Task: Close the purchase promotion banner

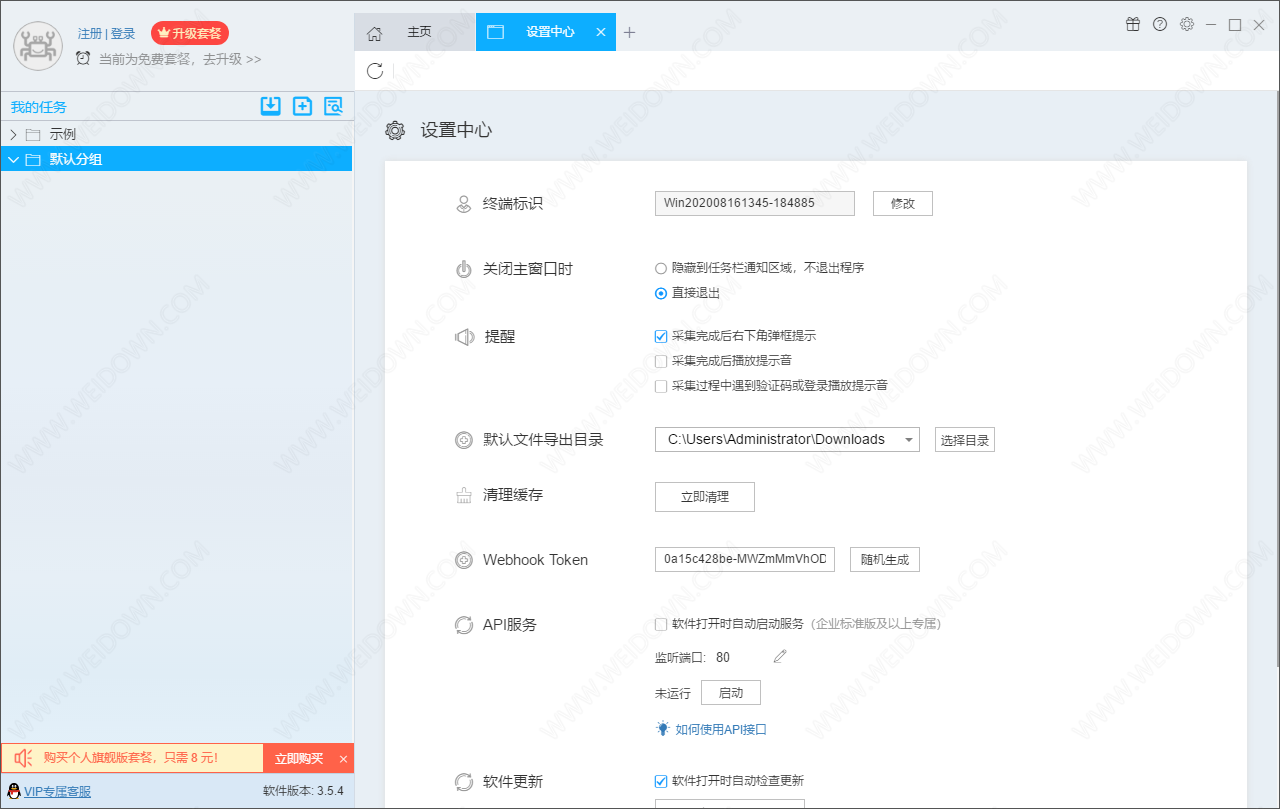Action: (343, 759)
